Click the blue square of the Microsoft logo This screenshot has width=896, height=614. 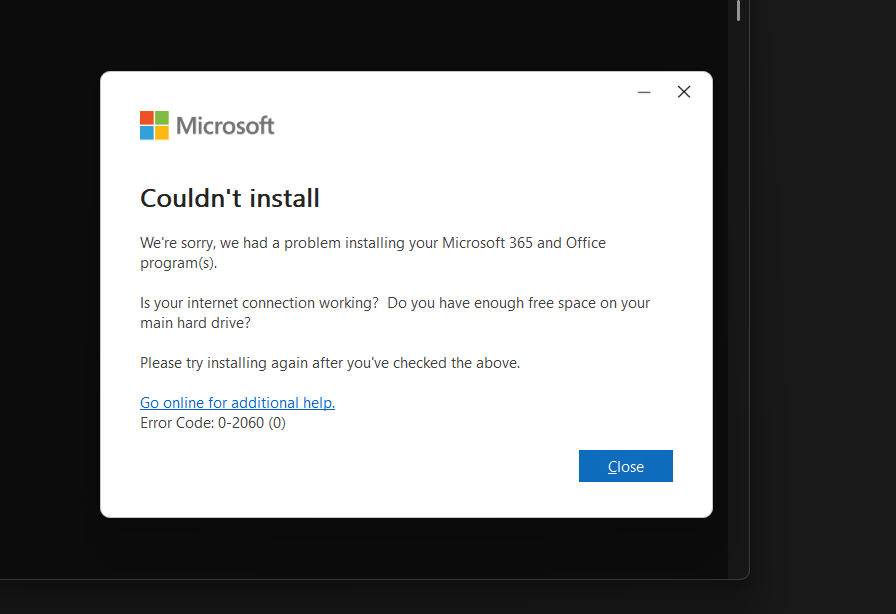click(x=147, y=133)
